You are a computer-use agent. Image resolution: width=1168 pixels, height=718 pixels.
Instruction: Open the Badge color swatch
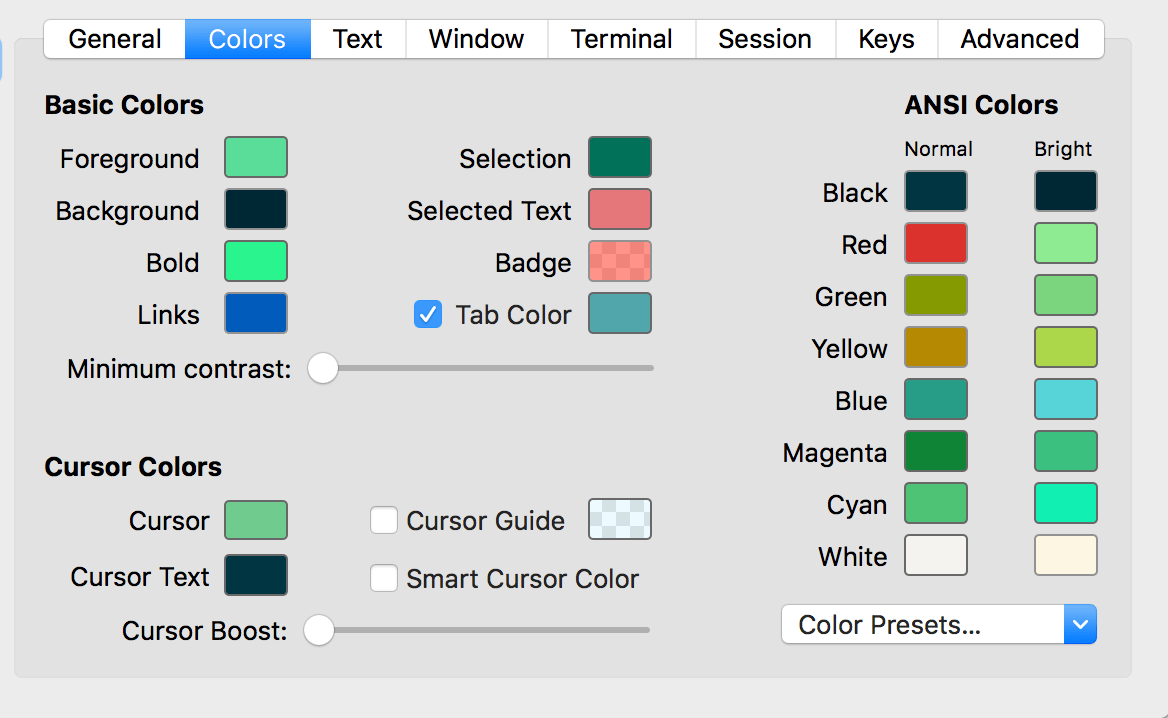[620, 262]
